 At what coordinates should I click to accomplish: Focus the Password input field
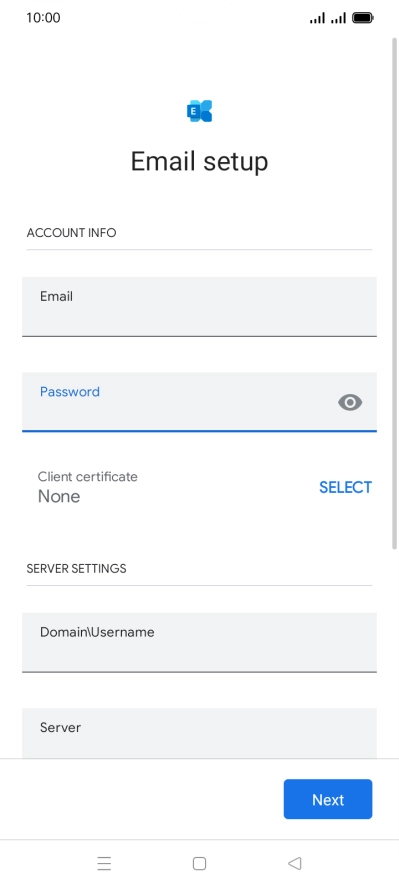point(199,402)
